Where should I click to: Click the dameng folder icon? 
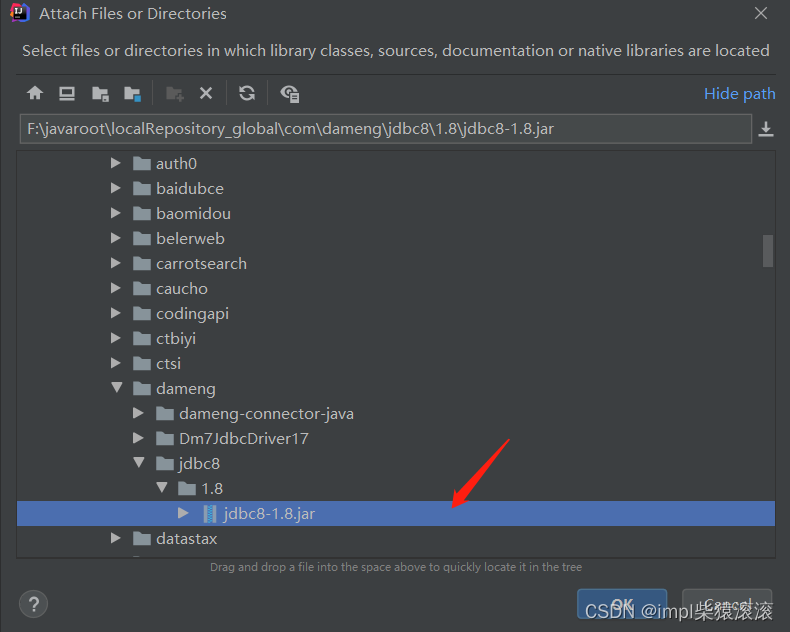(x=142, y=389)
